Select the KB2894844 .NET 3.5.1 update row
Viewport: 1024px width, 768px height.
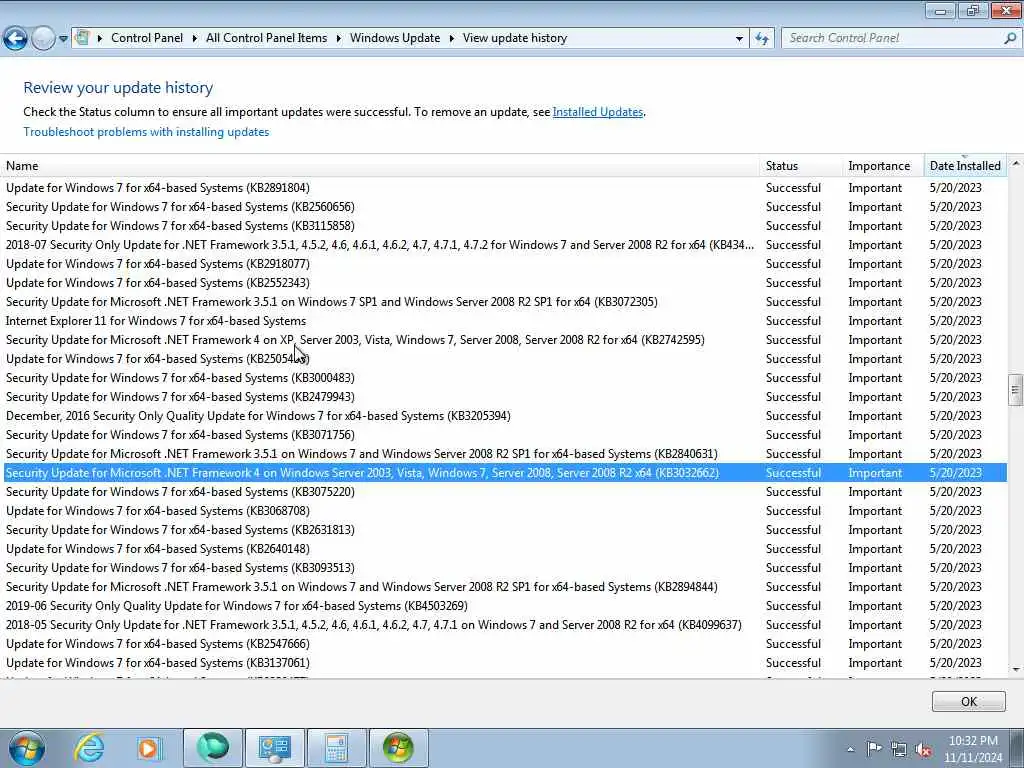505,586
